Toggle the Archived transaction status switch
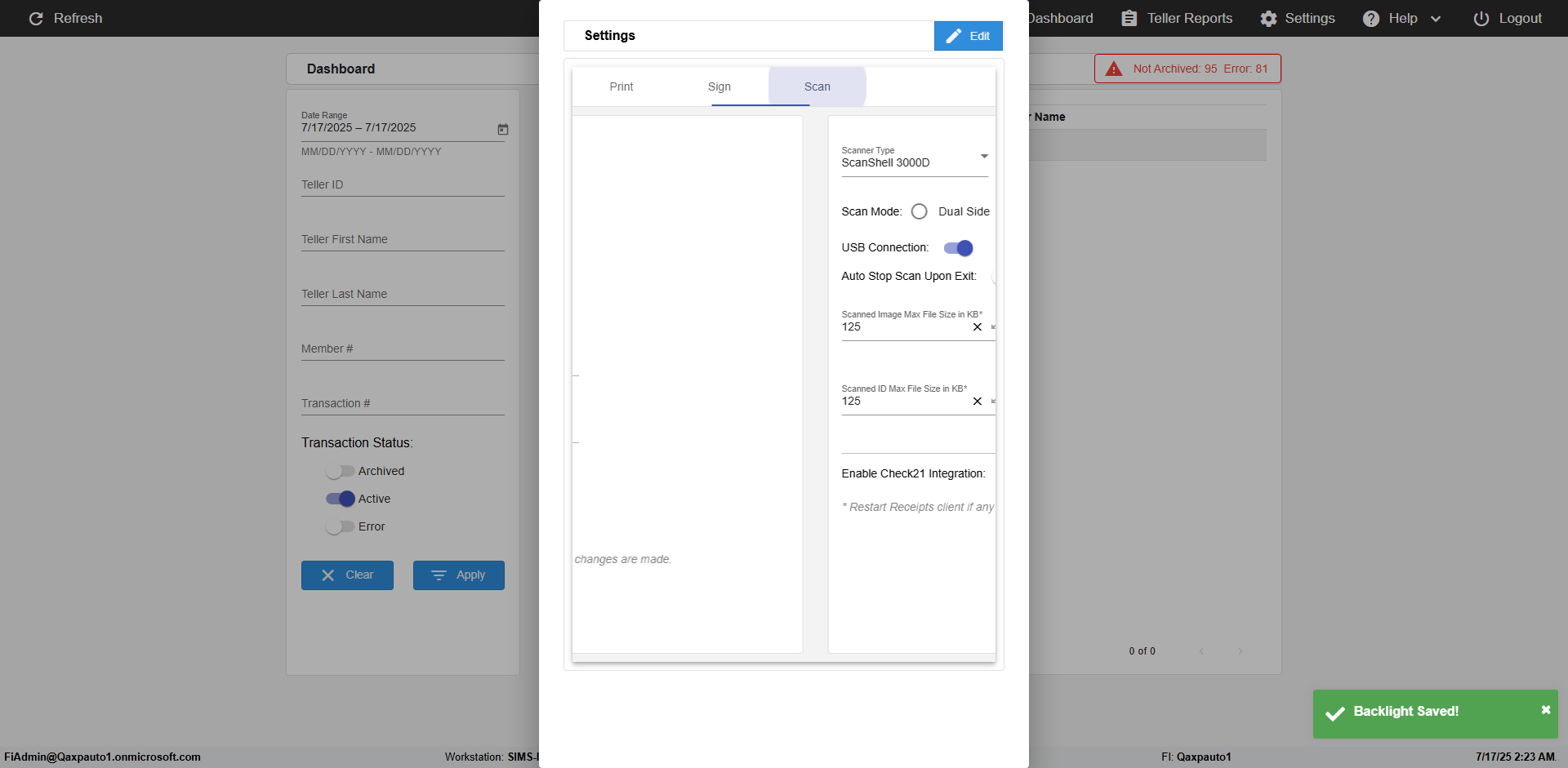 [340, 472]
